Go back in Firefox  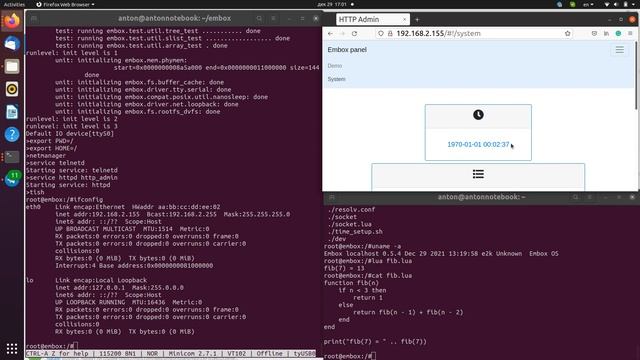tap(330, 33)
